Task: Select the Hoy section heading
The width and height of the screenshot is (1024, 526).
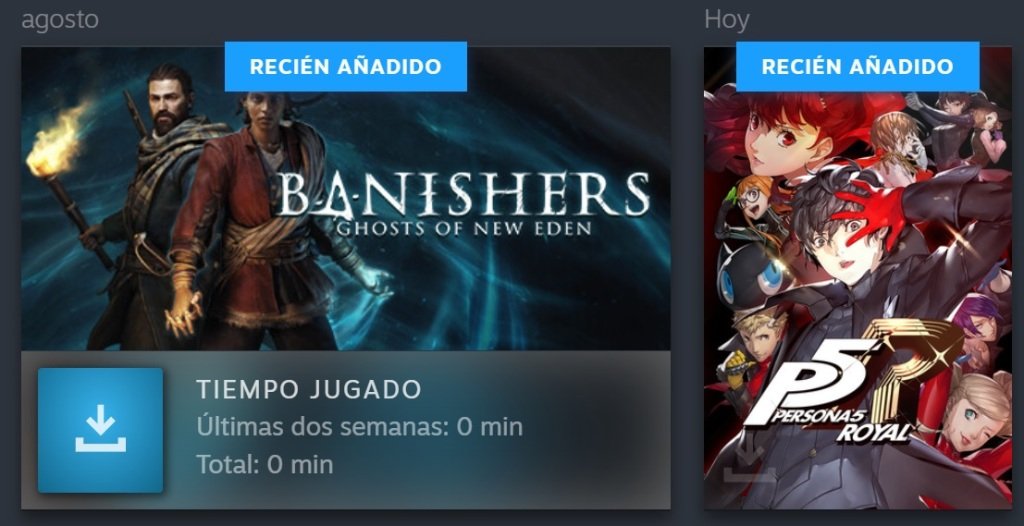Action: 726,20
